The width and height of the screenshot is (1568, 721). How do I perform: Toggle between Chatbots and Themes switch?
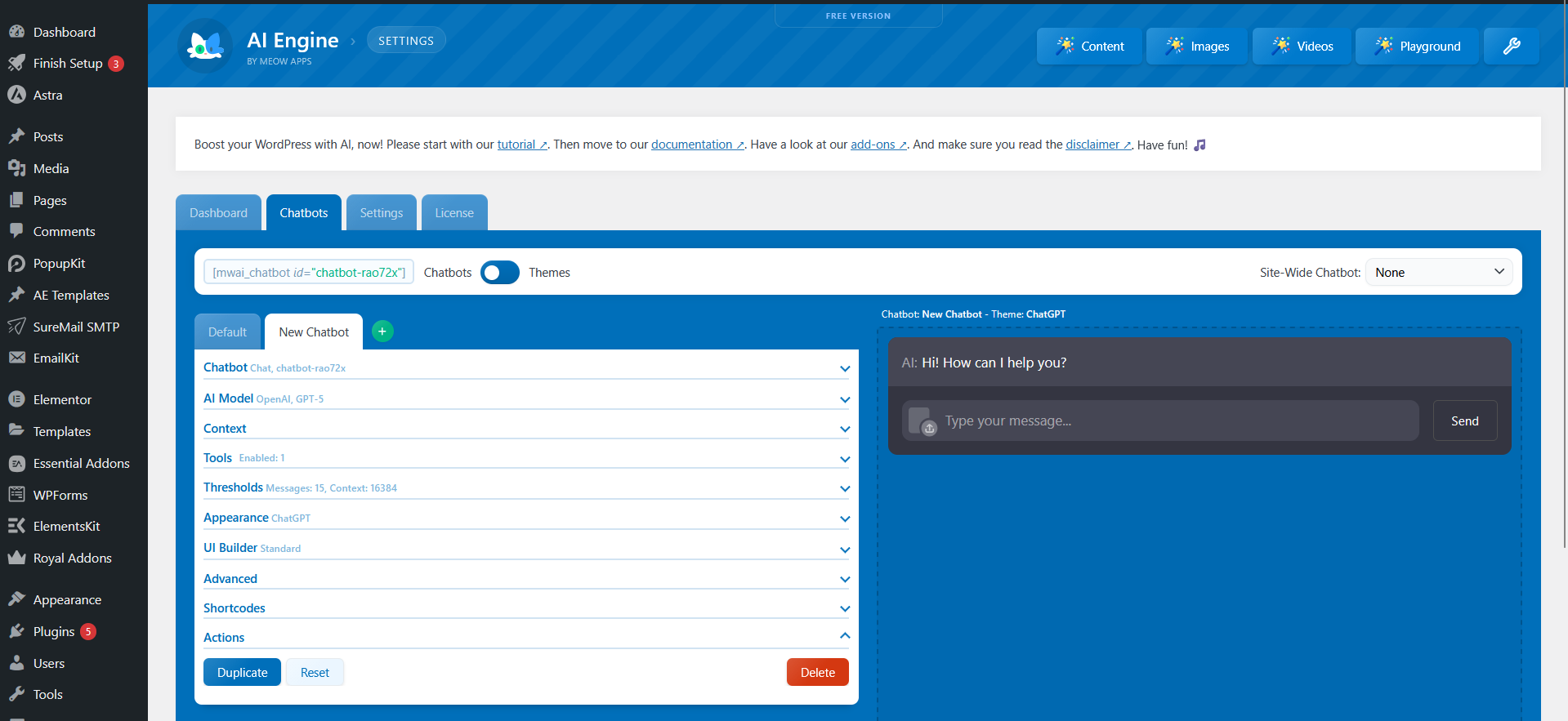pyautogui.click(x=499, y=273)
